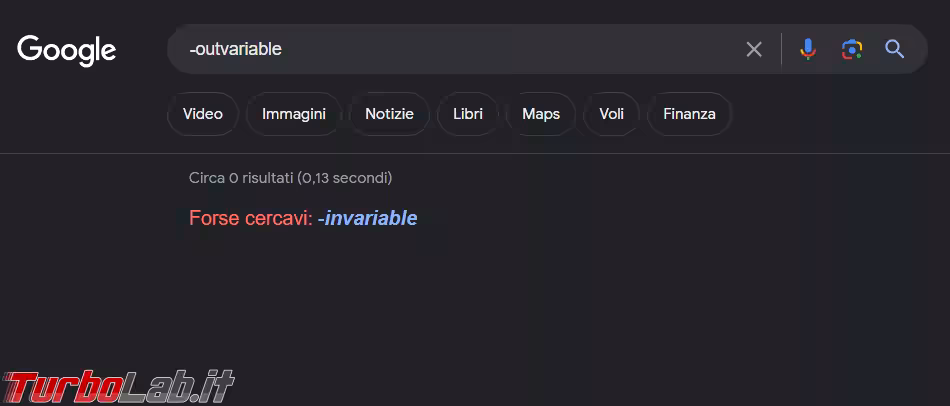Click the TurboLab.it watermark logo
950x406 pixels.
[x=118, y=385]
